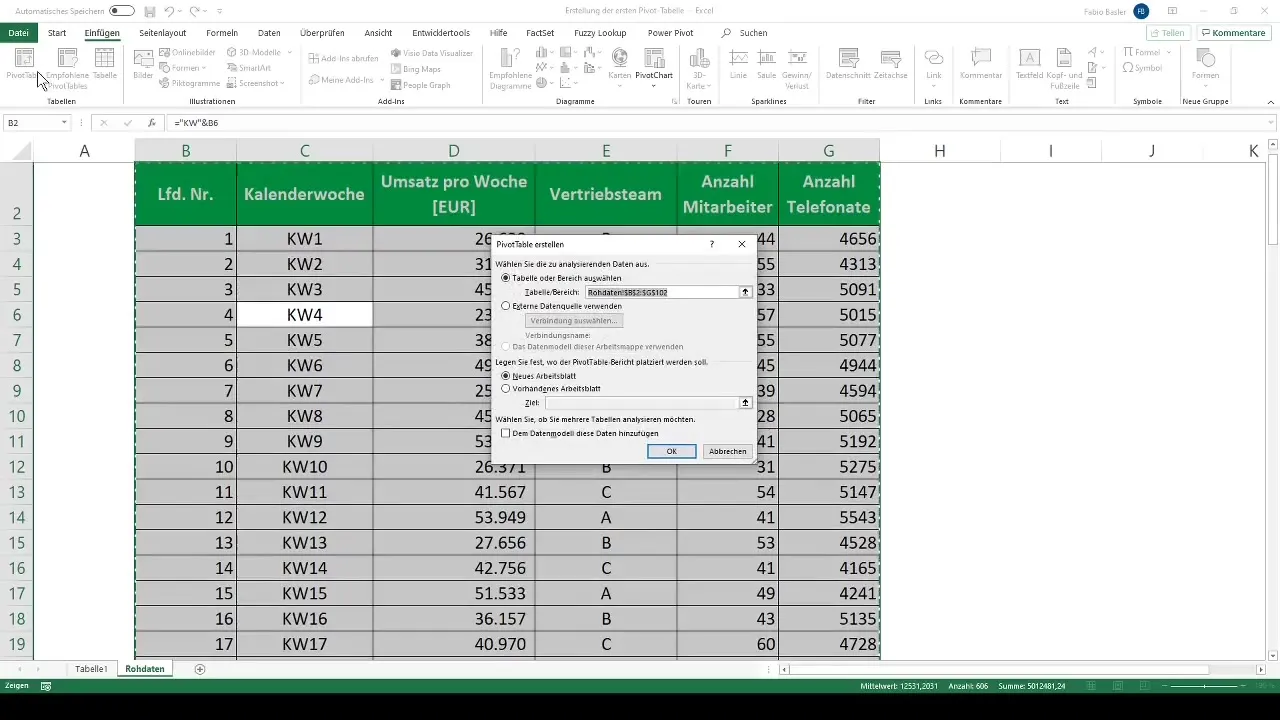
Task: Toggle the Automatisches Speichern switch
Action: pyautogui.click(x=122, y=11)
